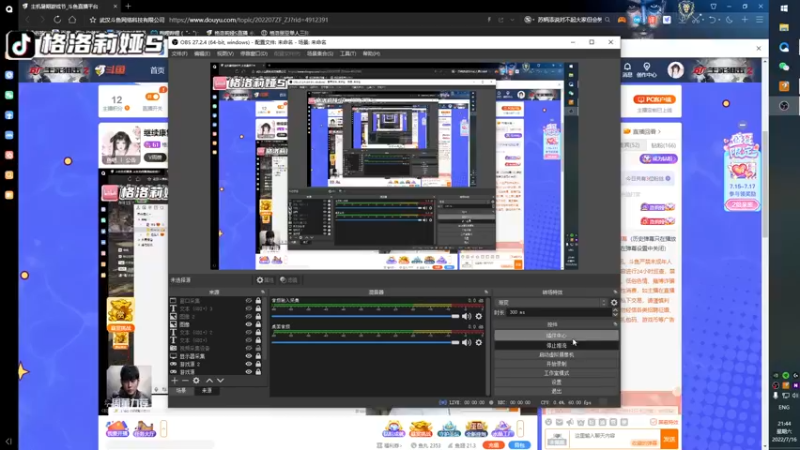Click the Douyu page vertical scrollbar
Screen dimensions: 800x450
pos(764,184)
